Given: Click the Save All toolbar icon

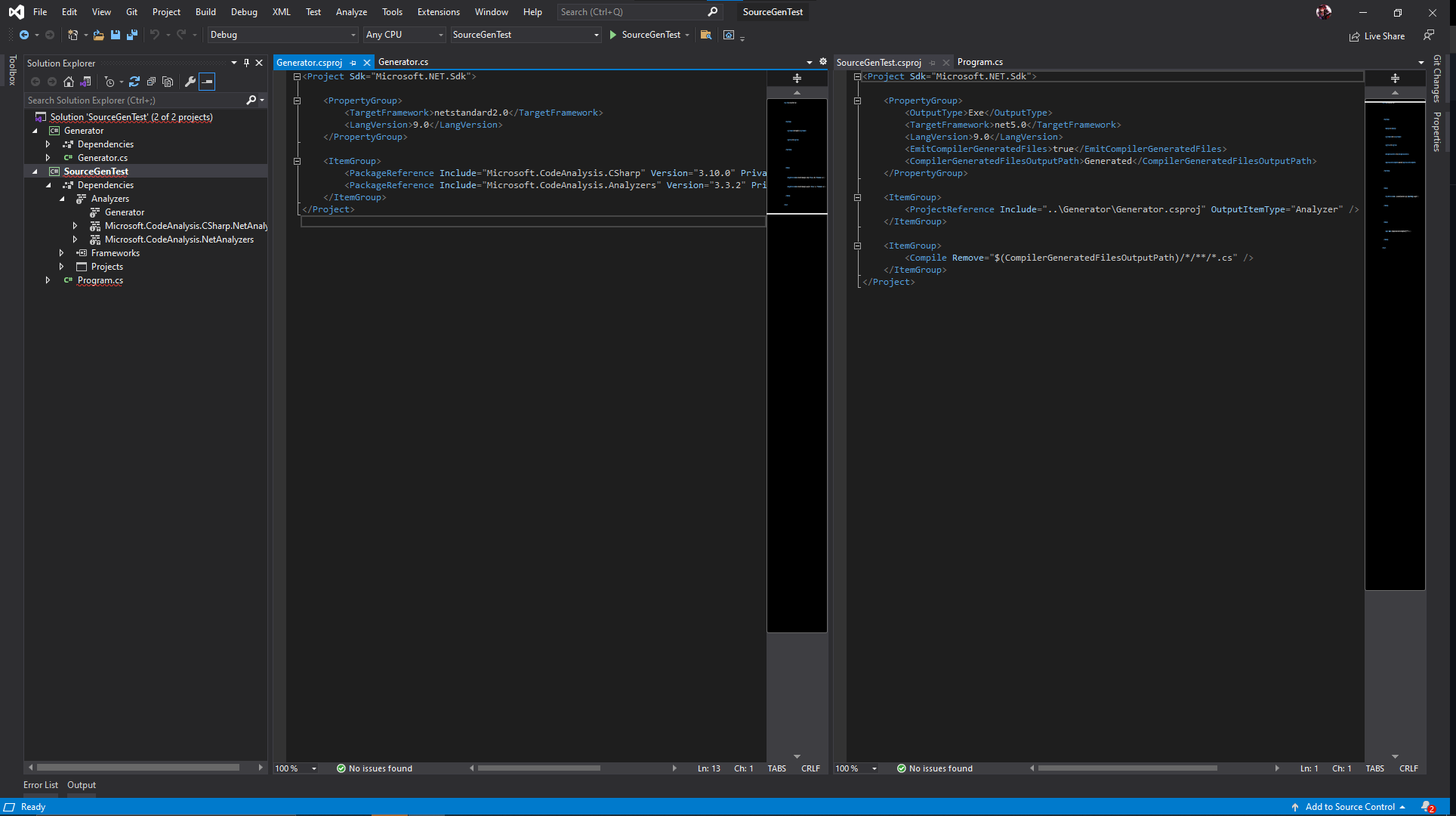Looking at the screenshot, I should coord(132,35).
